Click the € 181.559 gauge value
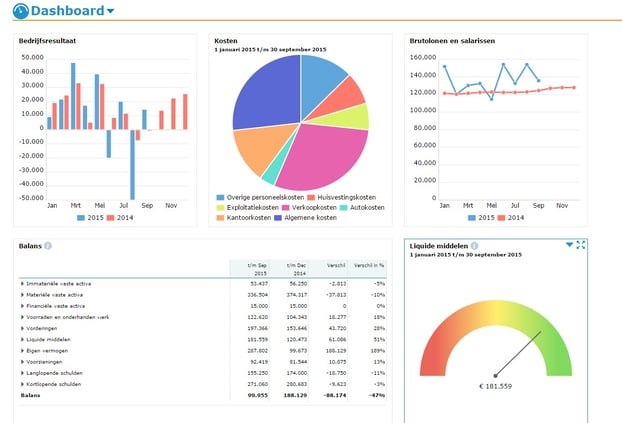The image size is (622, 423). [x=495, y=386]
